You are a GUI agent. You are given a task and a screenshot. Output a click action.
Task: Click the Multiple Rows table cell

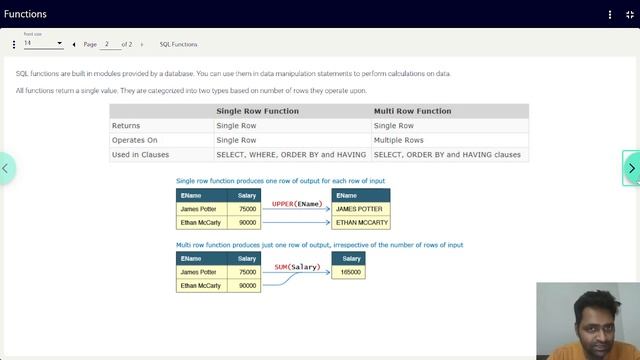[x=450, y=140]
